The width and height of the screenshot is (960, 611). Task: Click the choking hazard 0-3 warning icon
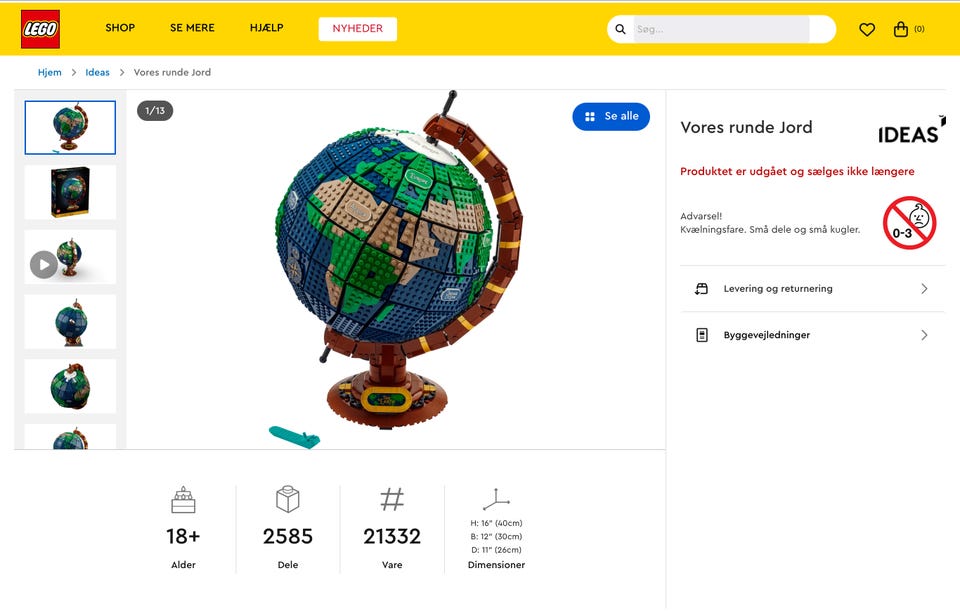coord(909,223)
